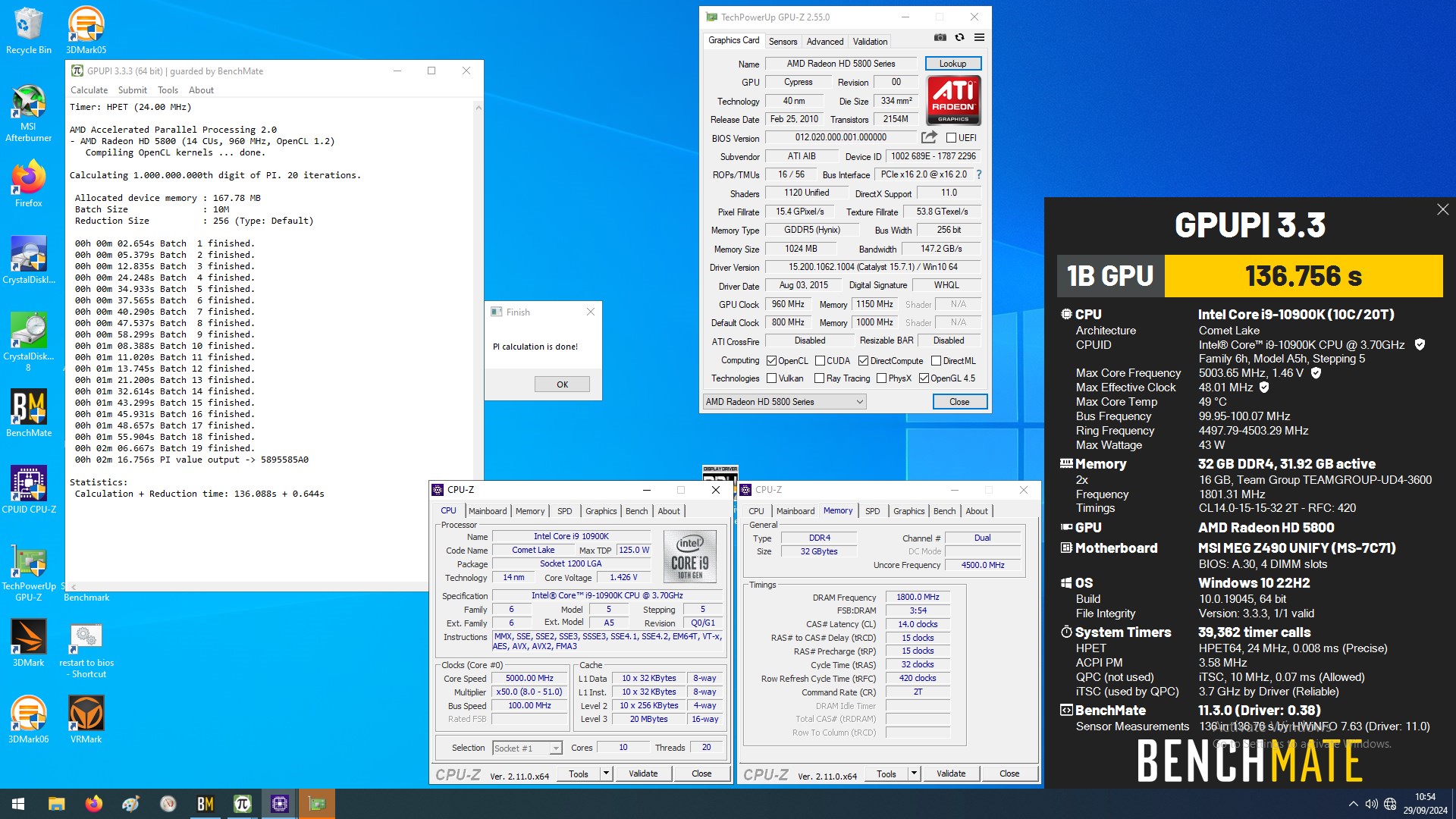The height and width of the screenshot is (819, 1456).
Task: Close the BenchMate result overlay
Action: [1442, 209]
